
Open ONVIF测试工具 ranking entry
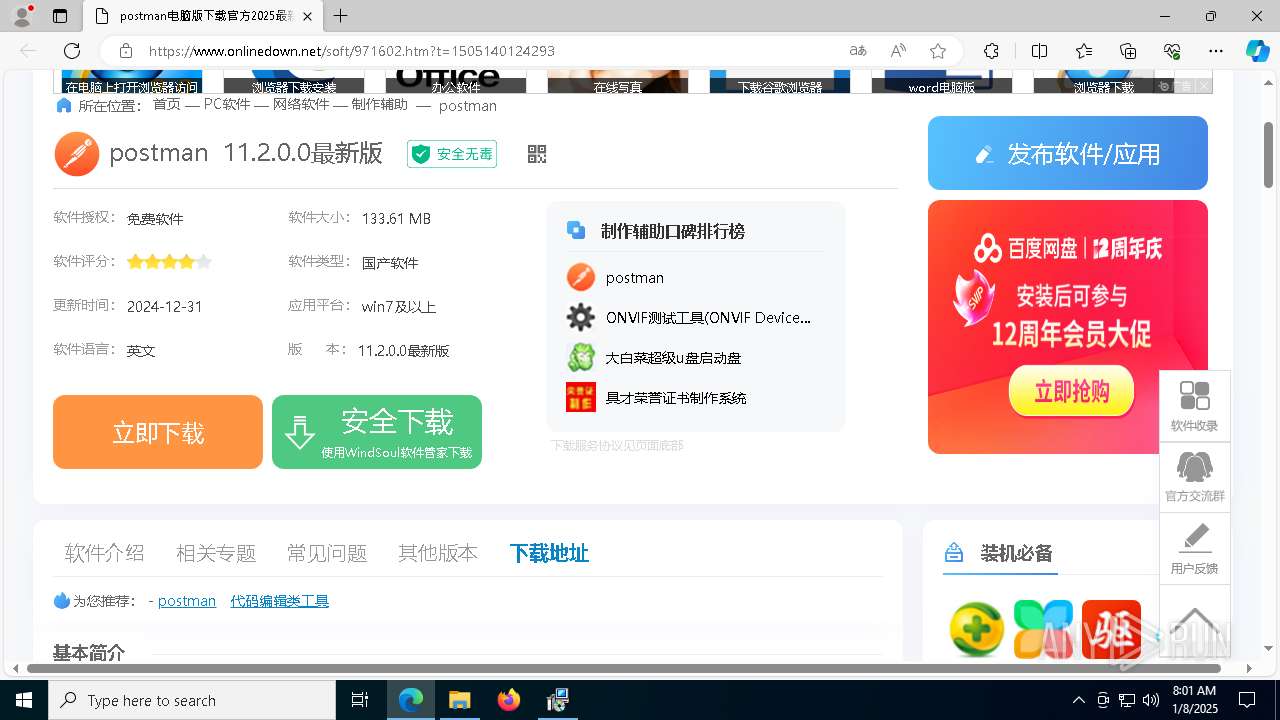click(x=708, y=318)
